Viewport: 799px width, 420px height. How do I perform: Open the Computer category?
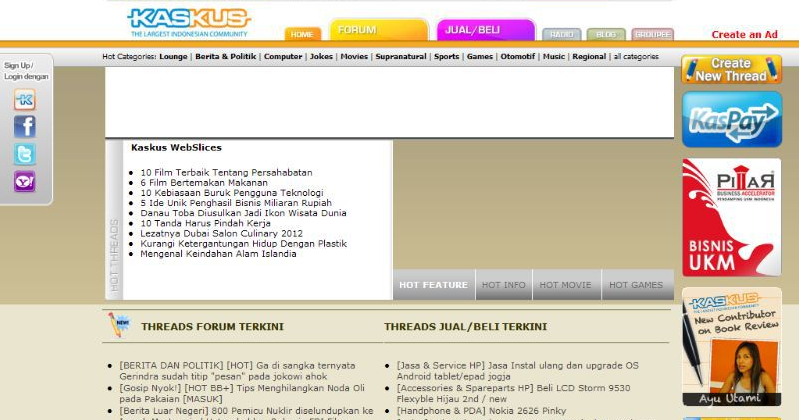283,57
